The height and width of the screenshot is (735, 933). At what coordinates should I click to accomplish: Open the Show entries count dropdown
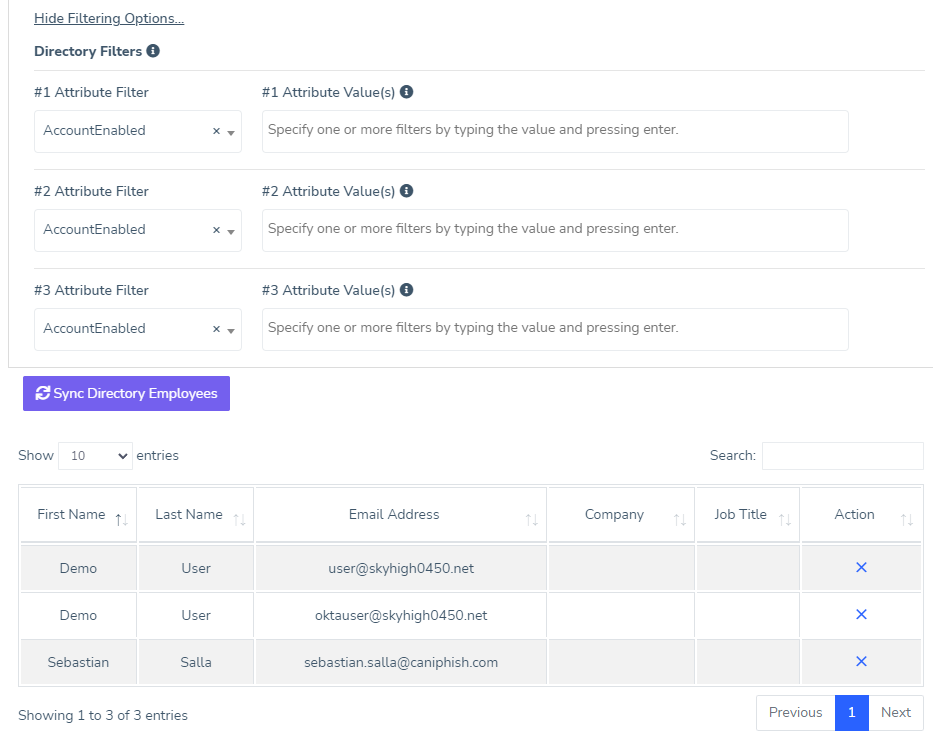[x=95, y=456]
